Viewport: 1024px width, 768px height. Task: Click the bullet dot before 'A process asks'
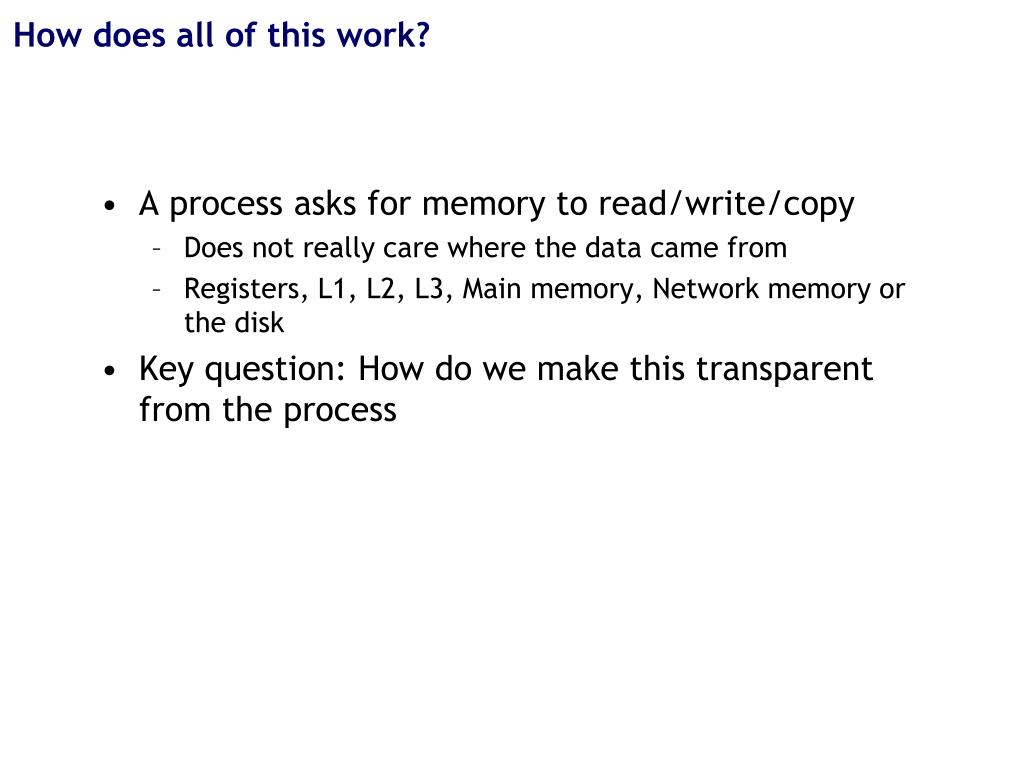[x=110, y=206]
